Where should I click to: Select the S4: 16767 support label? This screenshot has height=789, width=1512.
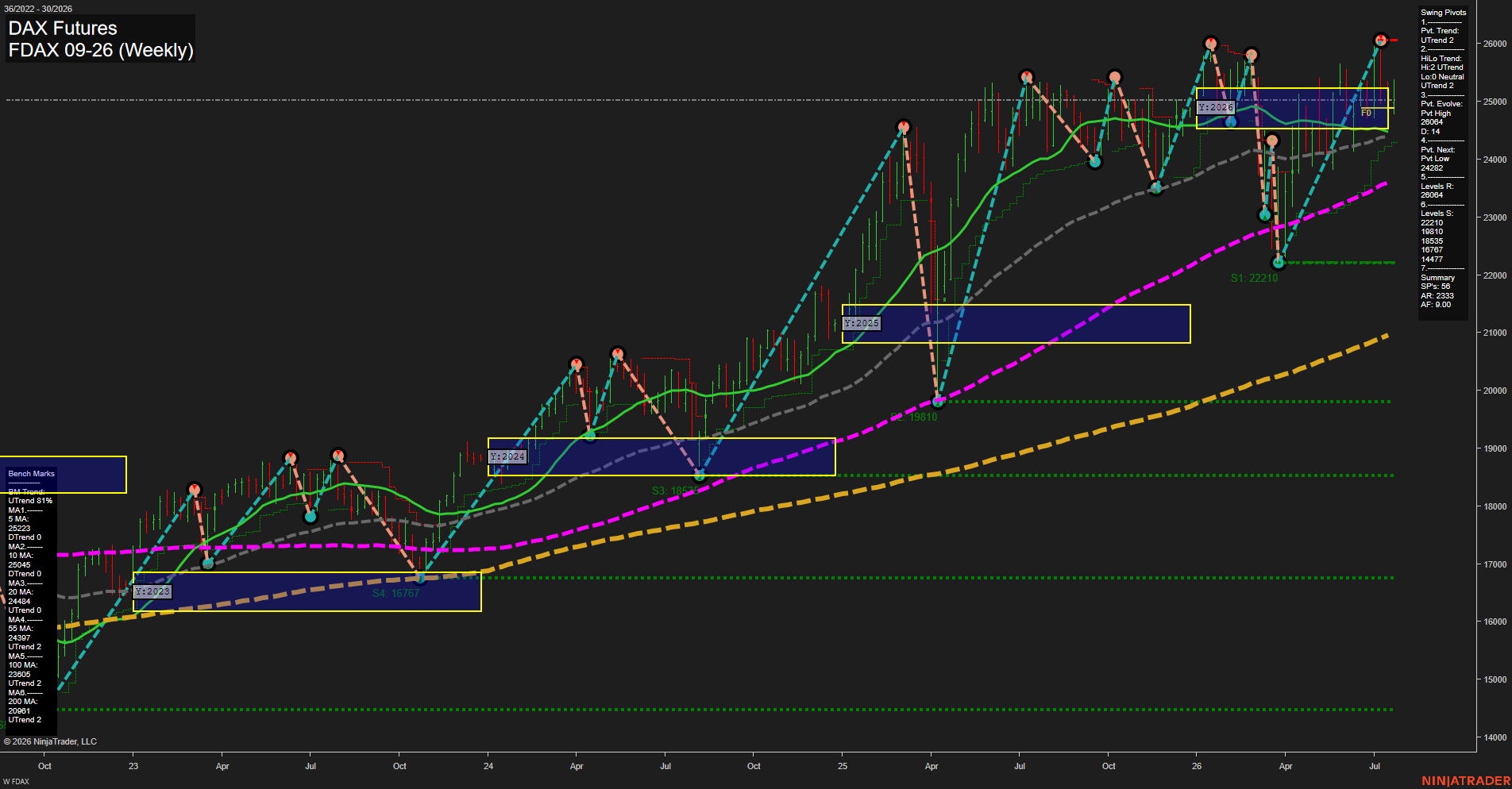point(395,593)
